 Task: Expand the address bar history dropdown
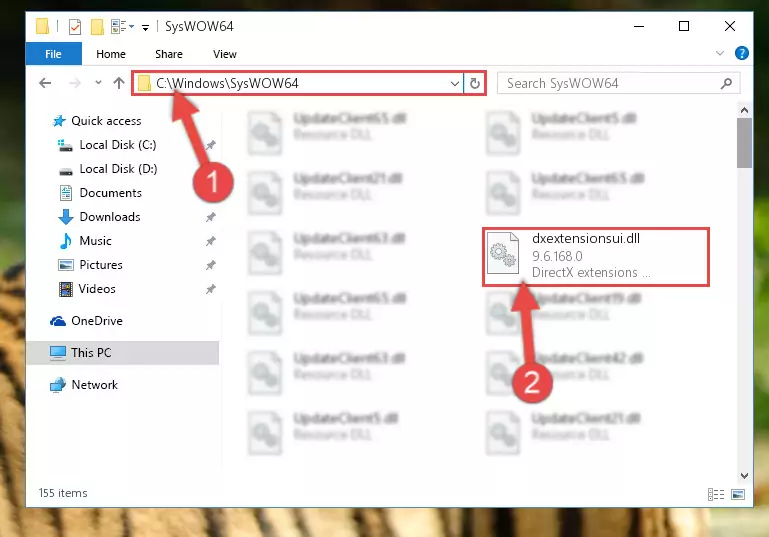pyautogui.click(x=455, y=83)
